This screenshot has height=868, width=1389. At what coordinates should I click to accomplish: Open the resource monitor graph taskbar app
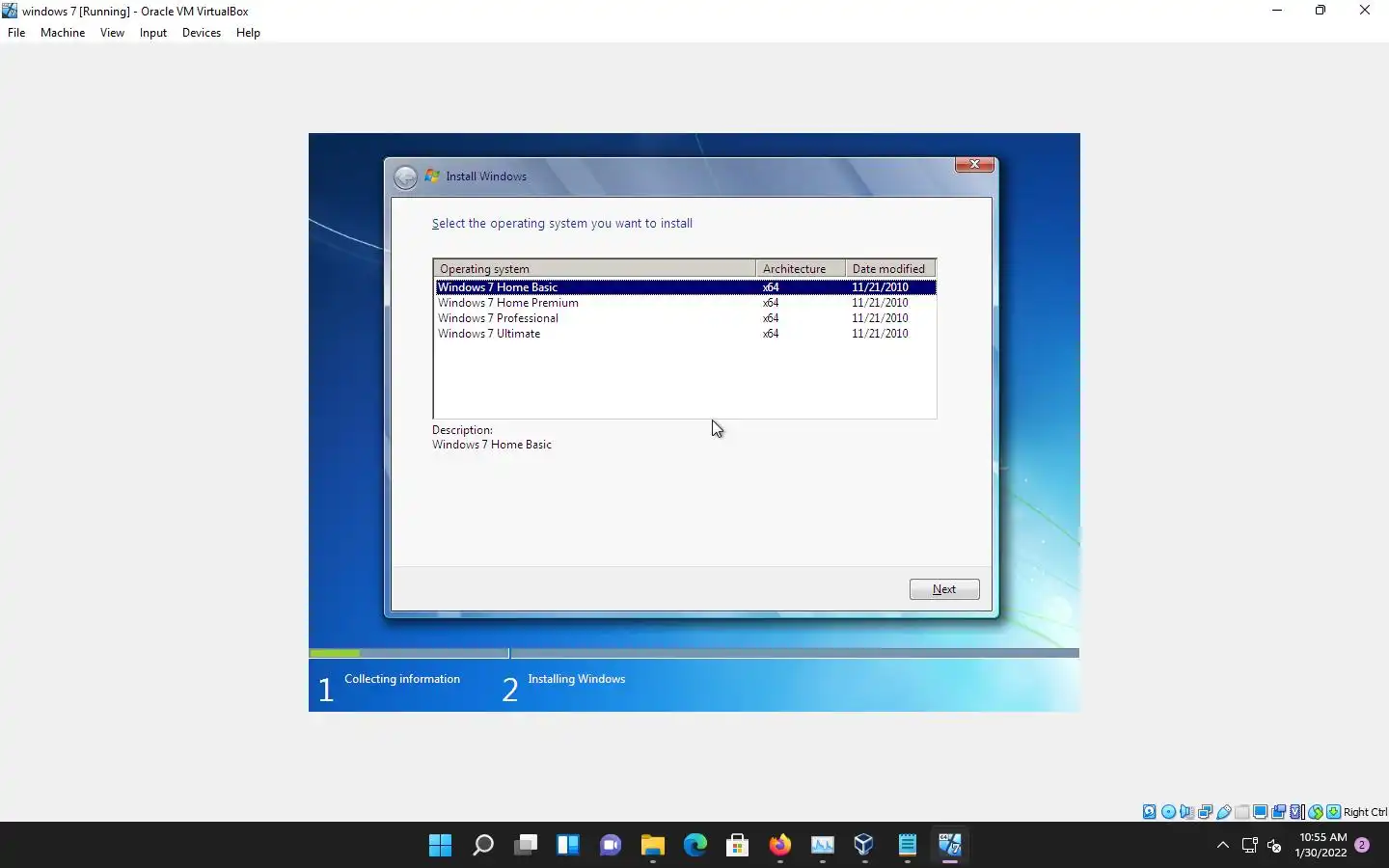click(823, 845)
